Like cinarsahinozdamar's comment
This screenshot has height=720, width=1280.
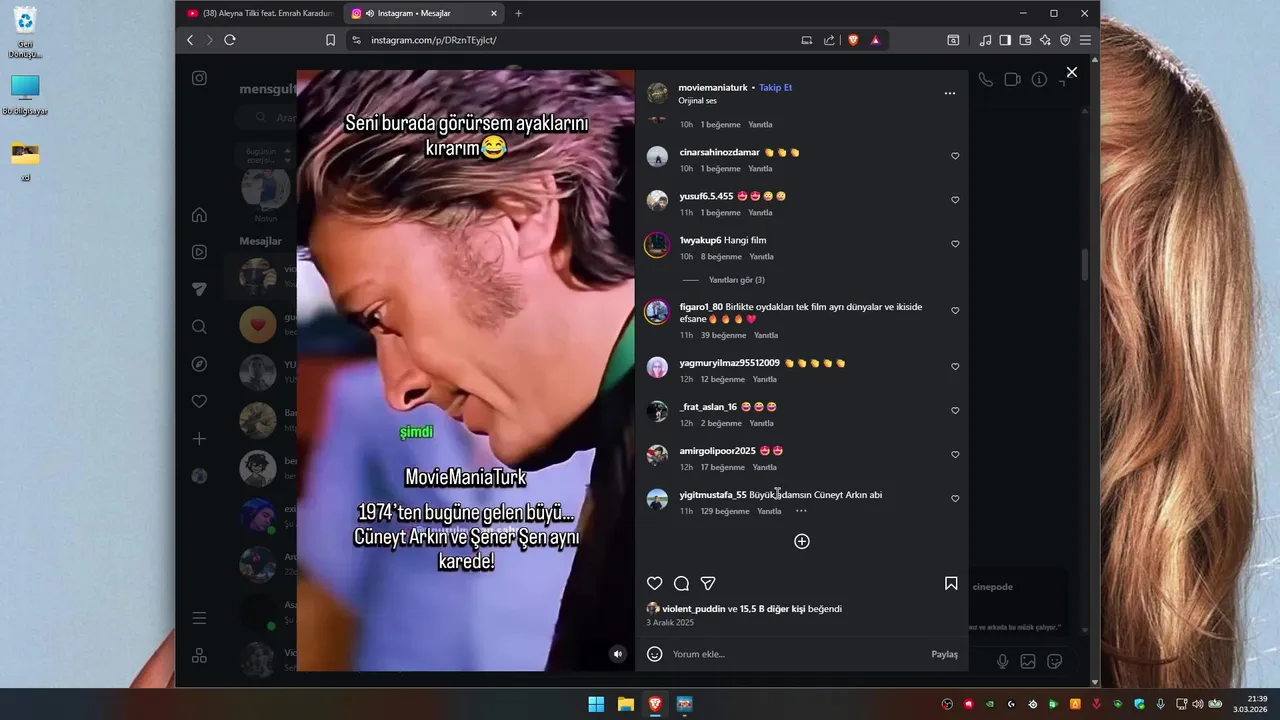click(x=955, y=156)
